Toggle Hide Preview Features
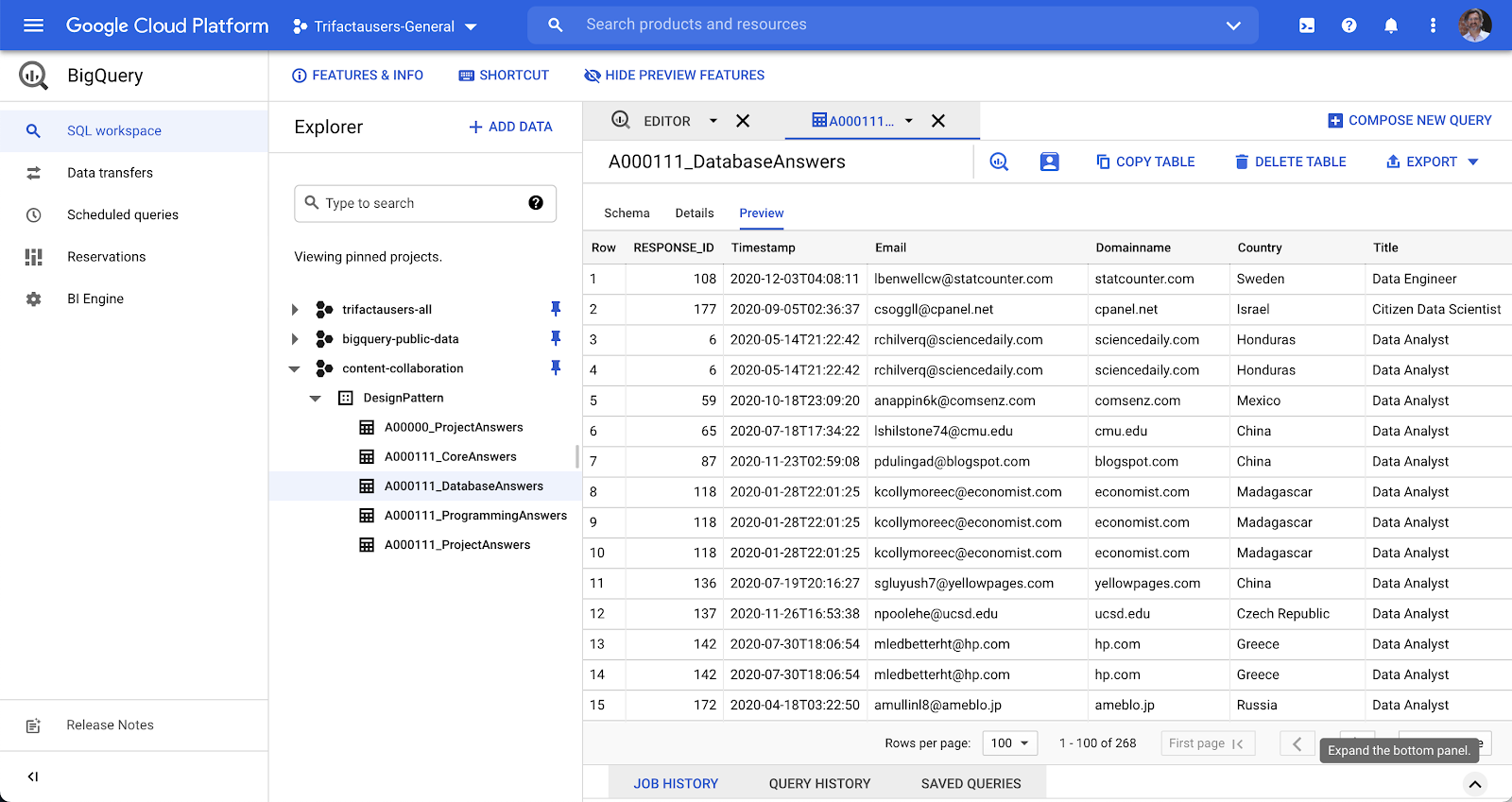1512x802 pixels. tap(674, 76)
